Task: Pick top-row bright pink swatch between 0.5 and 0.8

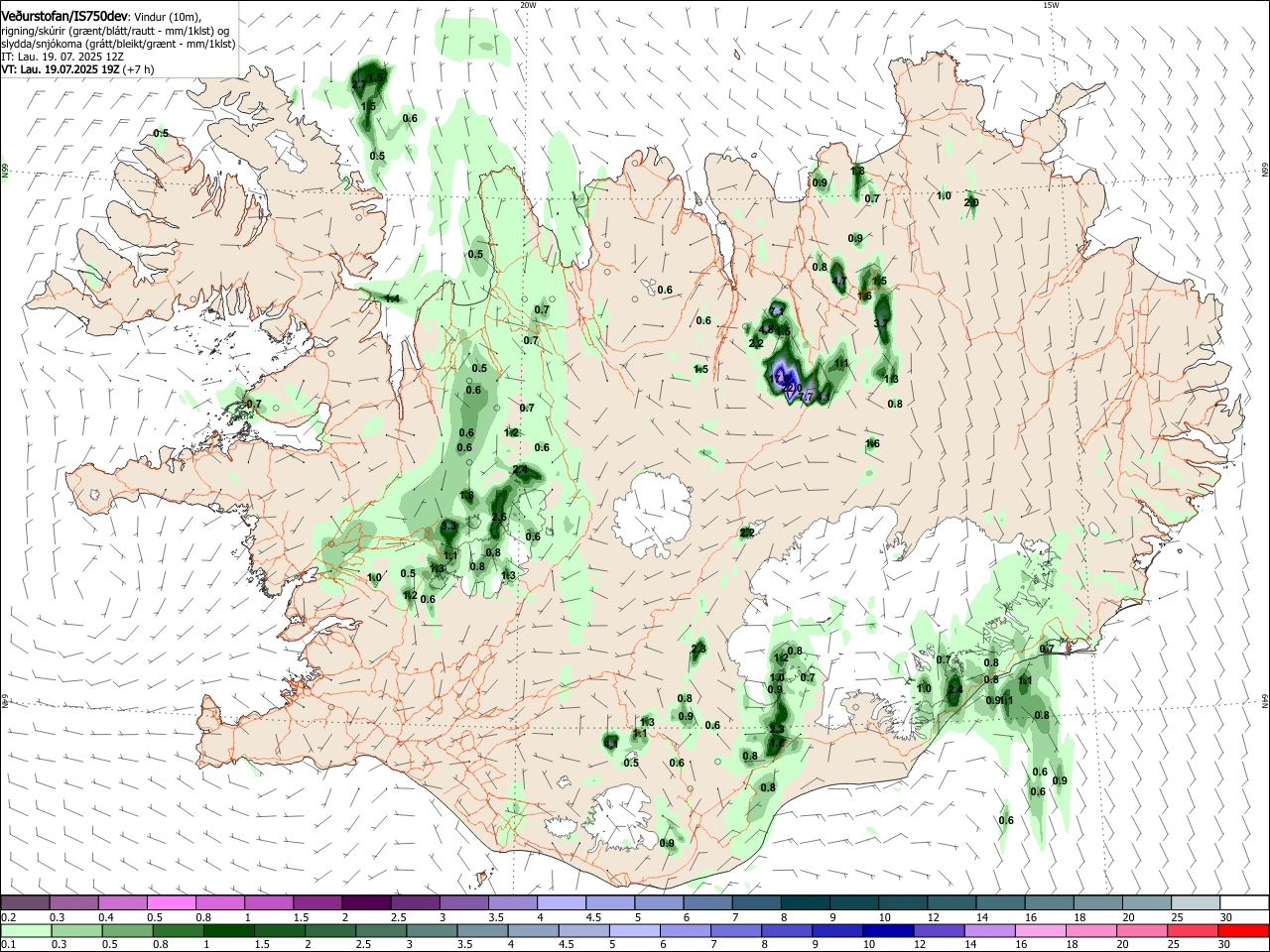Action: [172, 903]
